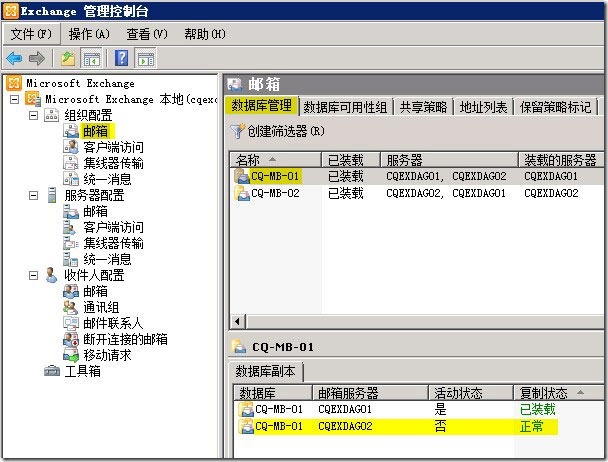
Task: Sort by the 装载的服务器 column header
Action: point(561,159)
